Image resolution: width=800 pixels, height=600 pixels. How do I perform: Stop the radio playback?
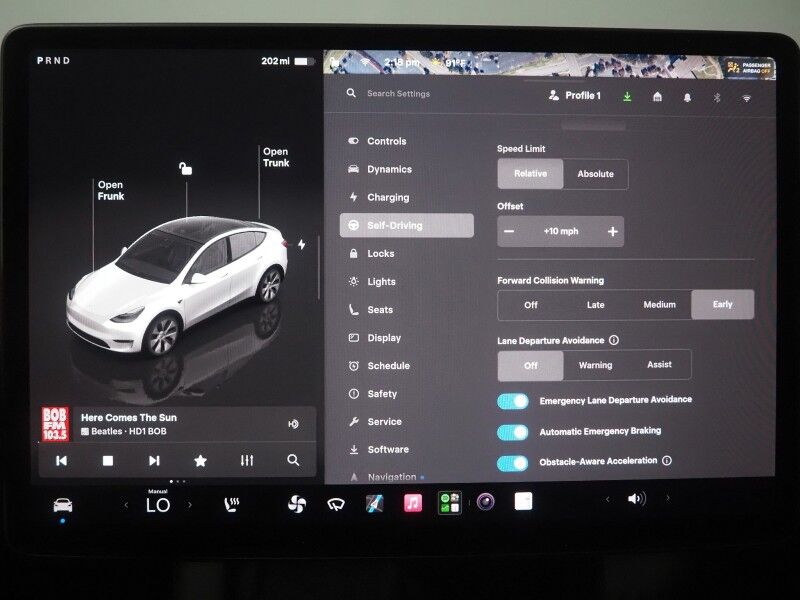point(108,461)
